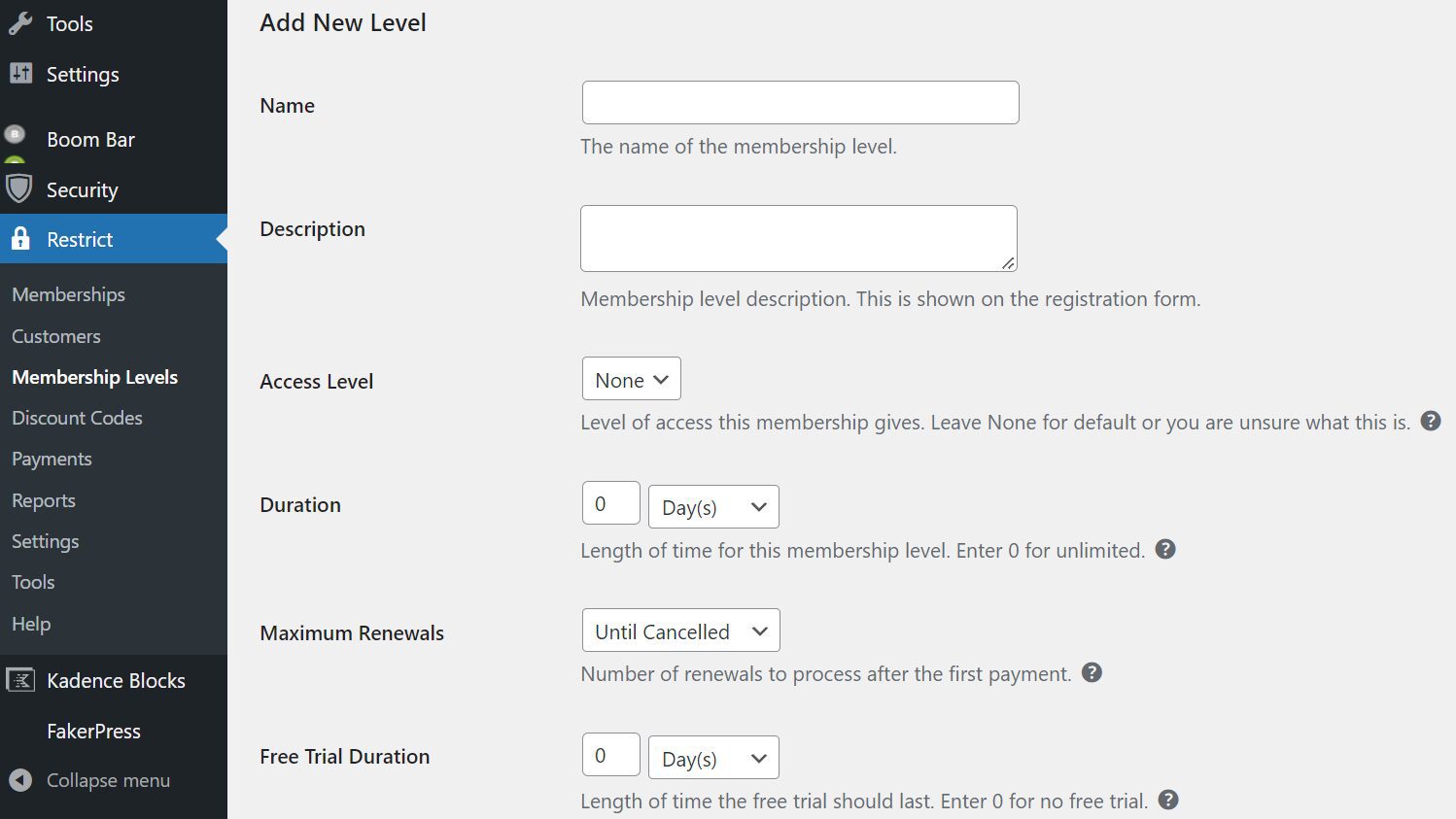Go to Discount Codes in Restrict menu

click(x=77, y=418)
